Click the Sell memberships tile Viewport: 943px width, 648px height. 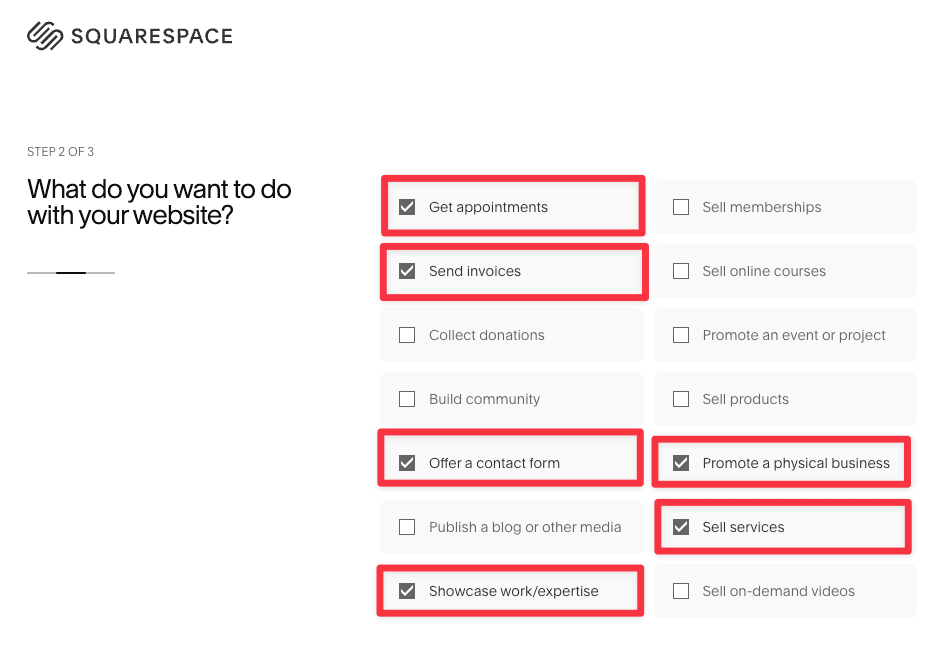pos(785,207)
